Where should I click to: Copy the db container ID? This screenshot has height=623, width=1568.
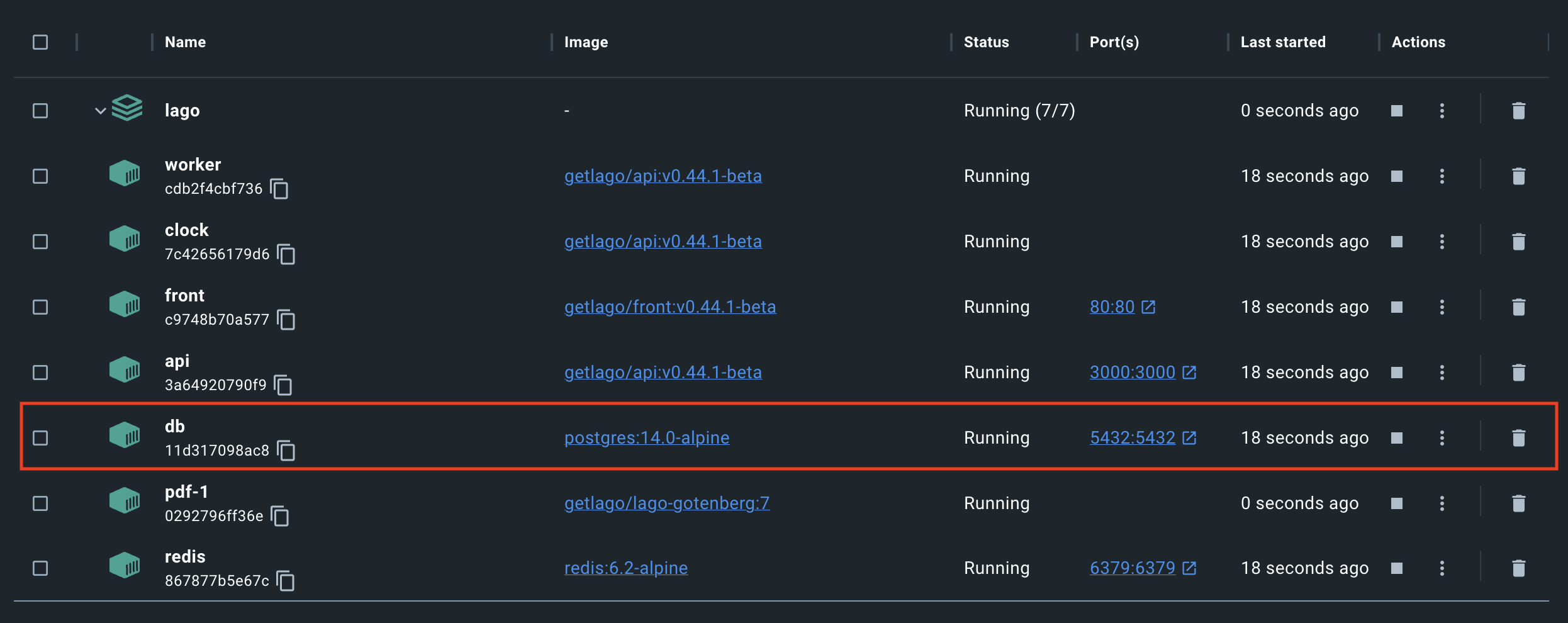(286, 451)
